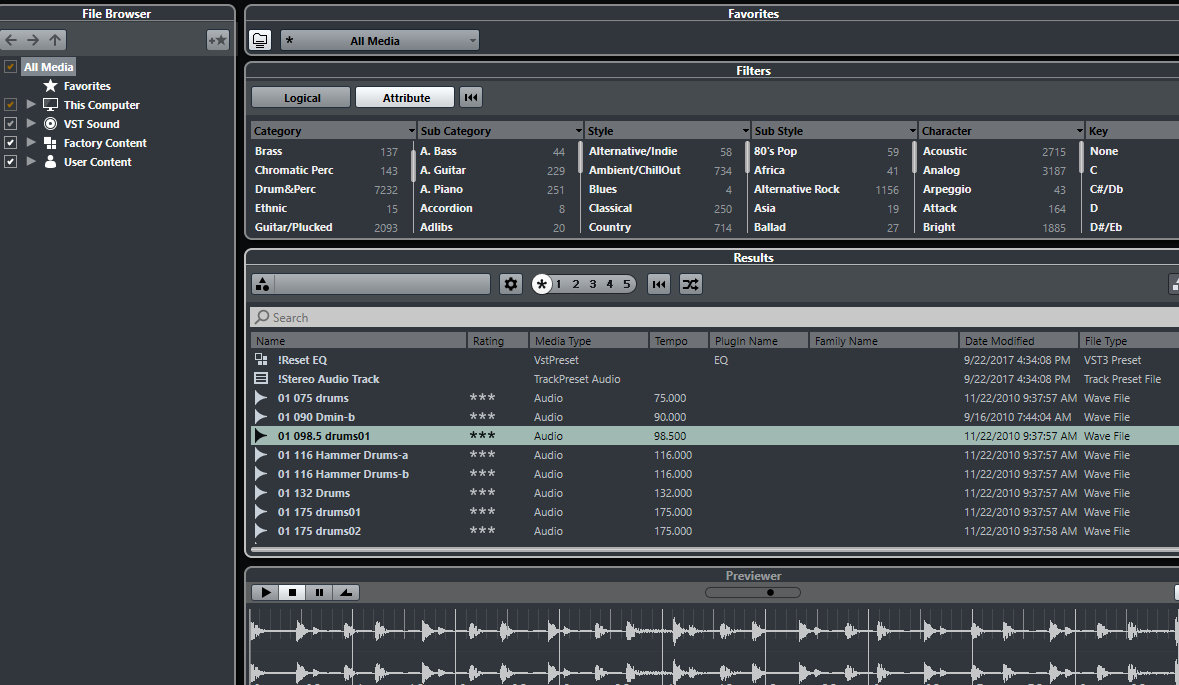Switch to the Logical filter tab

(x=301, y=97)
